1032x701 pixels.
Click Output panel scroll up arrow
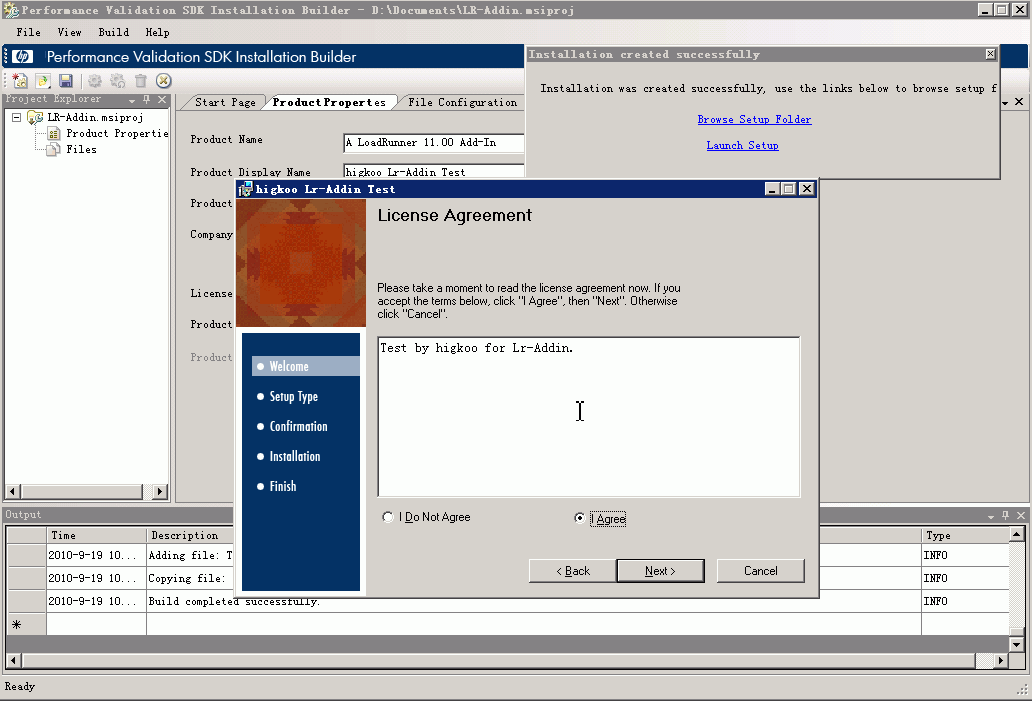pyautogui.click(x=1017, y=534)
